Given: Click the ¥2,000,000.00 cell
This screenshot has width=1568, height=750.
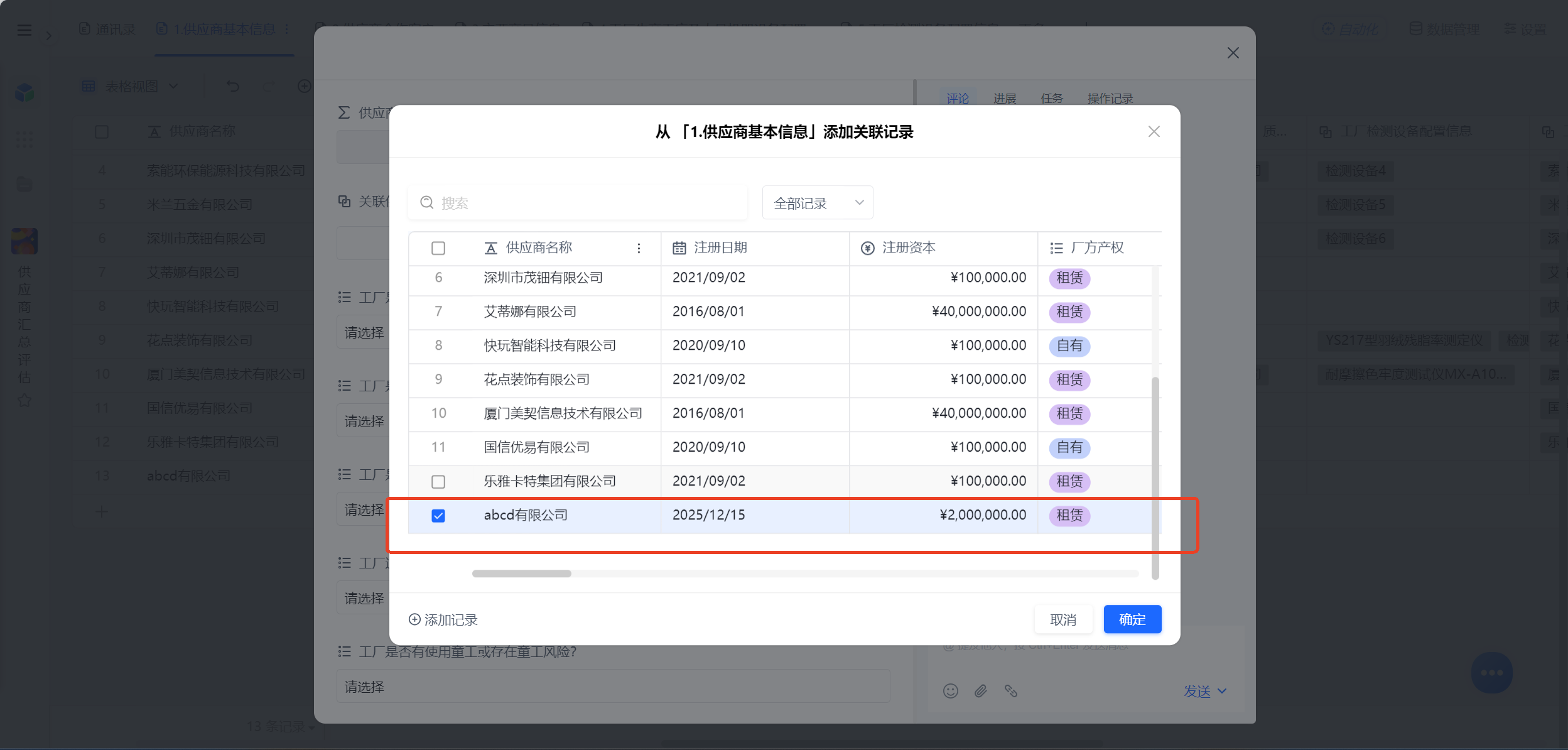Looking at the screenshot, I should tap(943, 516).
